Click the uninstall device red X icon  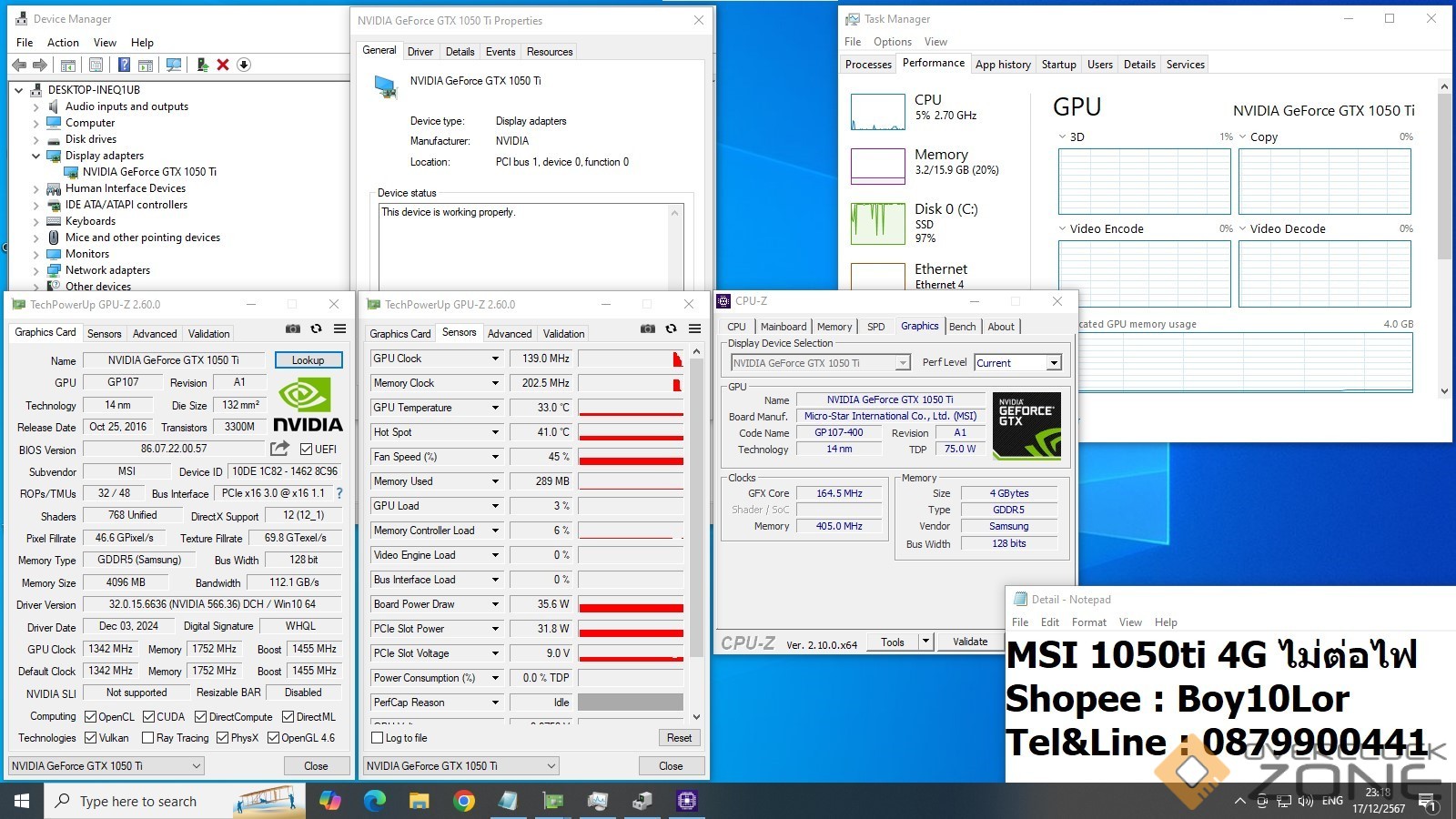point(223,65)
